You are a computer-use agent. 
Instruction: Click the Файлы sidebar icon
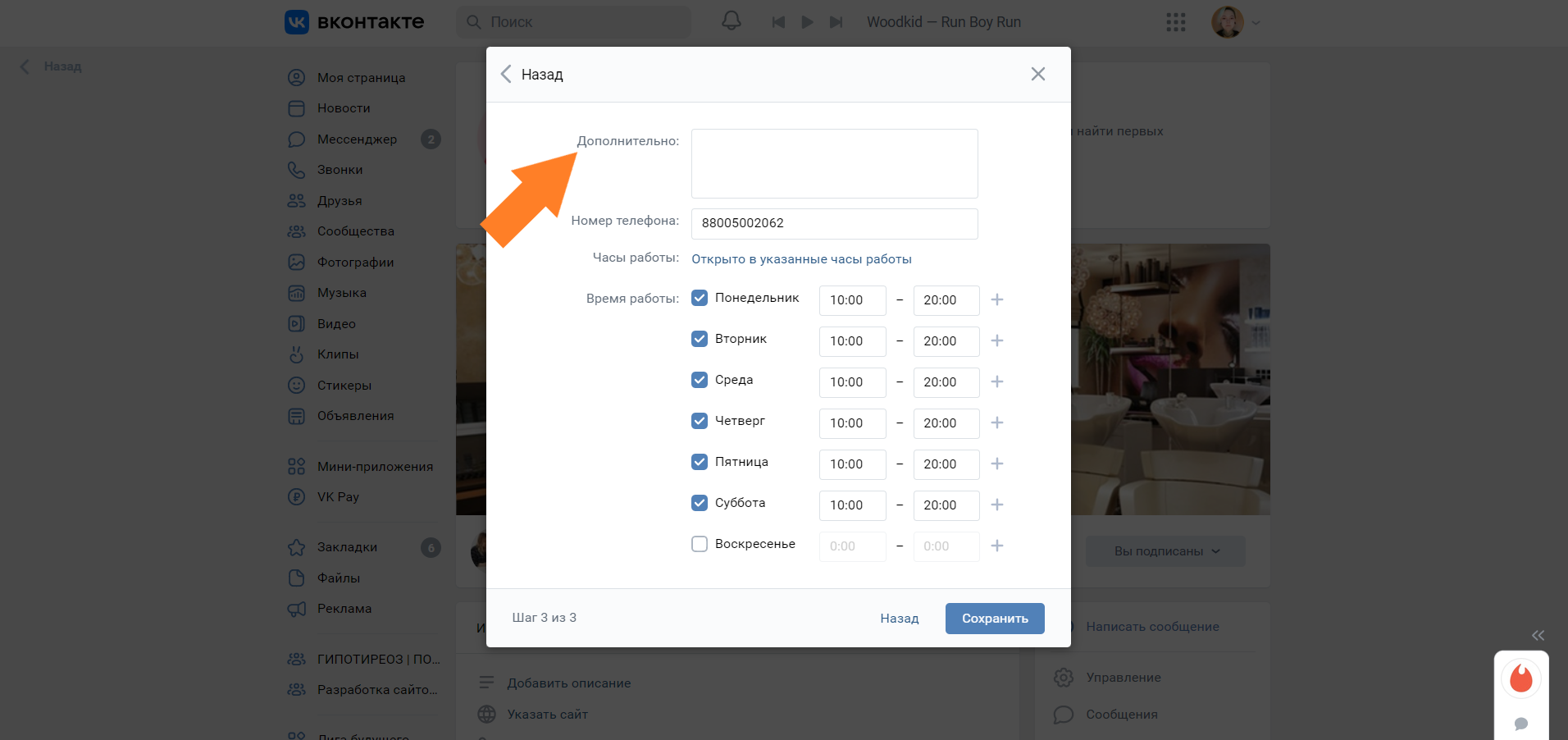[296, 578]
